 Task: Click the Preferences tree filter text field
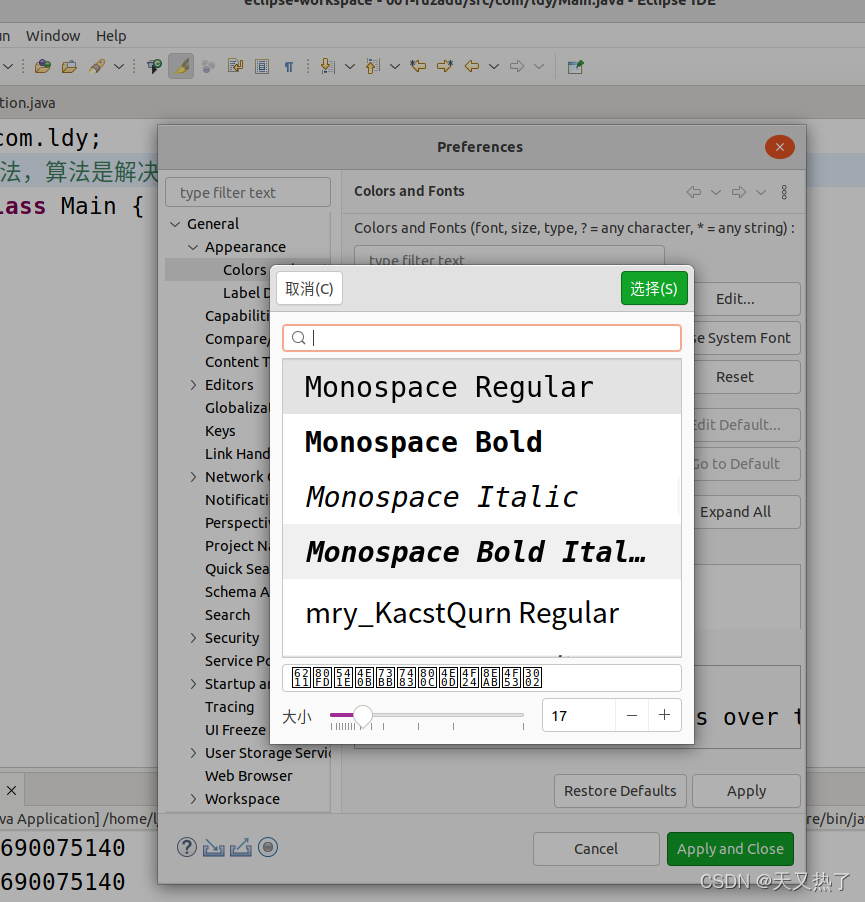tap(248, 193)
